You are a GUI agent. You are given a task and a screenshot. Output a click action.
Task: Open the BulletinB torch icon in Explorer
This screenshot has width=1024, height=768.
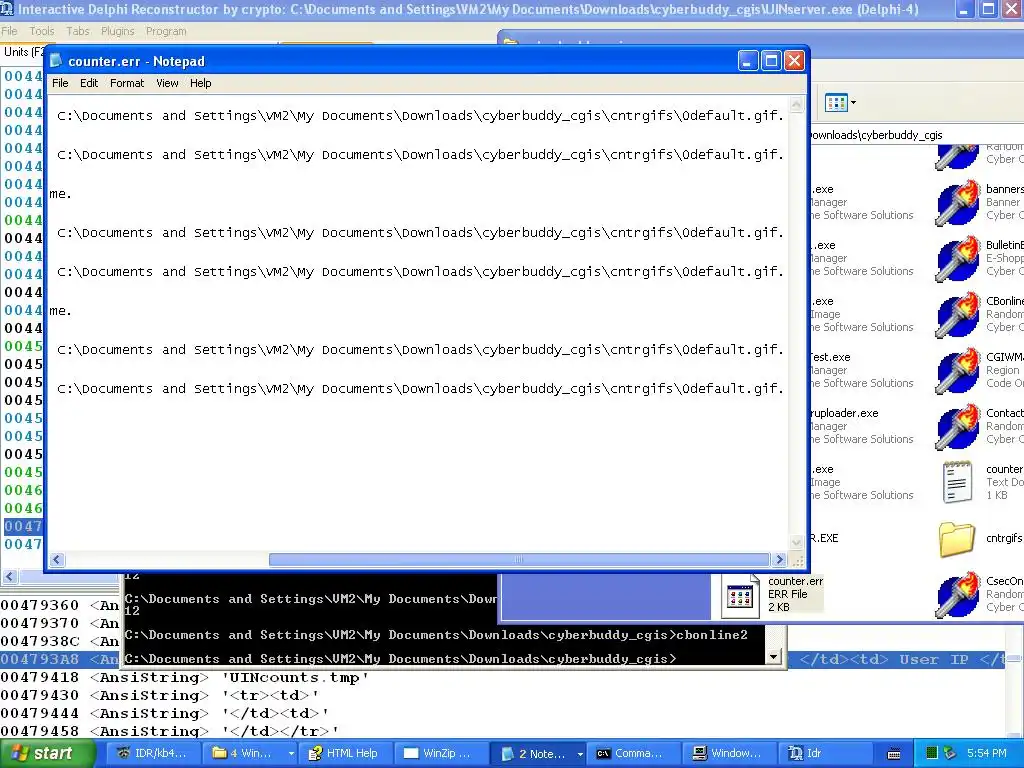pos(958,259)
